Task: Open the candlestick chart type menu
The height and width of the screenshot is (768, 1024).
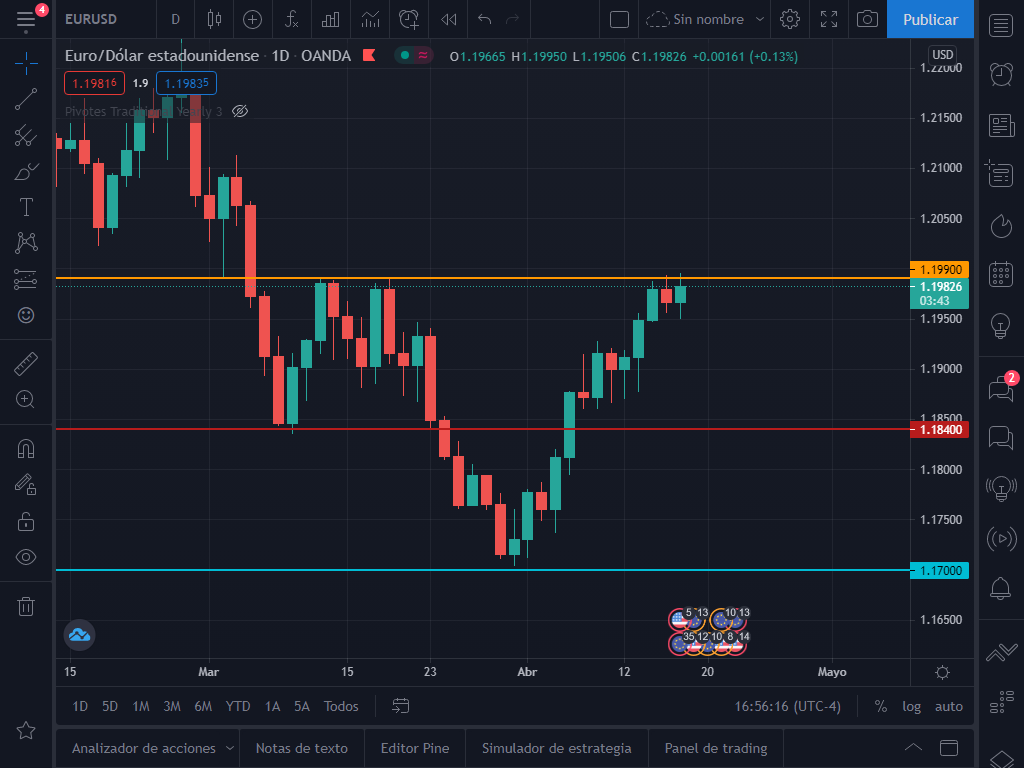Action: click(214, 20)
